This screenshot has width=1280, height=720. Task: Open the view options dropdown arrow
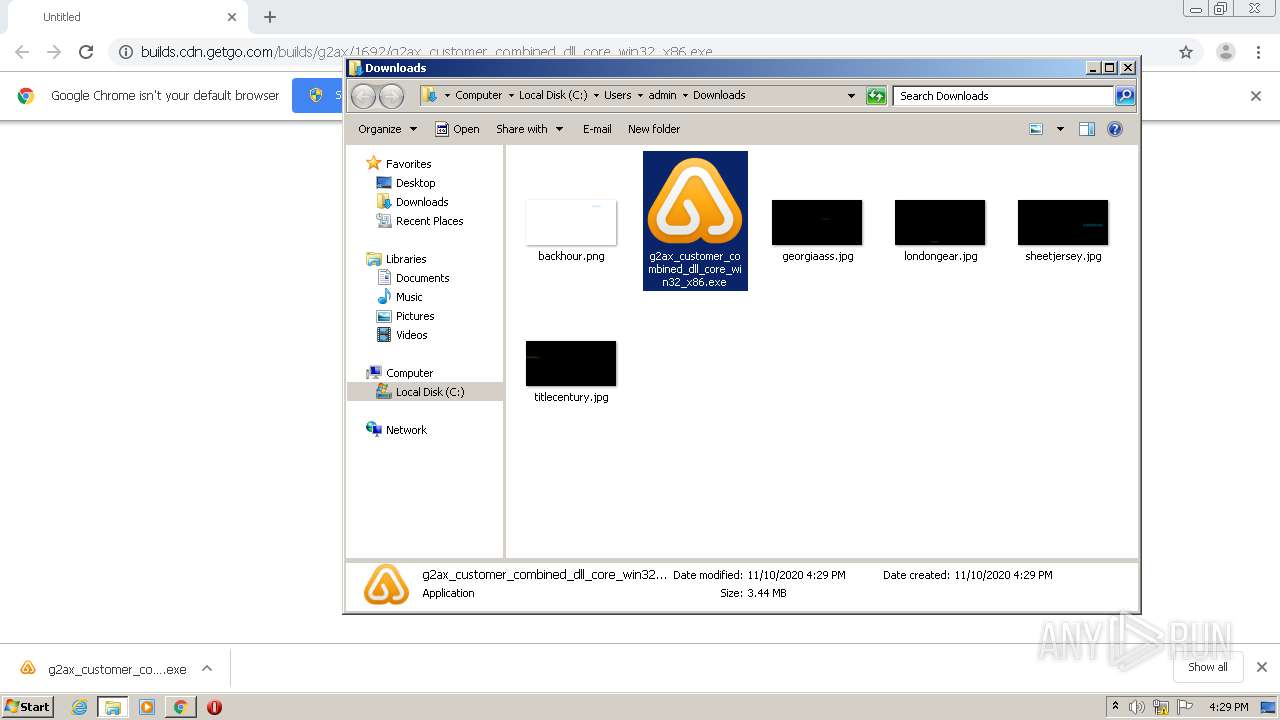[1060, 129]
